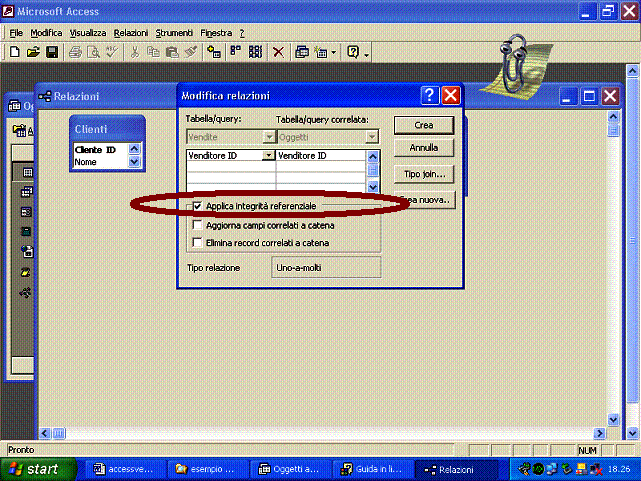Click the Spelling check toolbar icon
This screenshot has height=481, width=641.
point(112,52)
